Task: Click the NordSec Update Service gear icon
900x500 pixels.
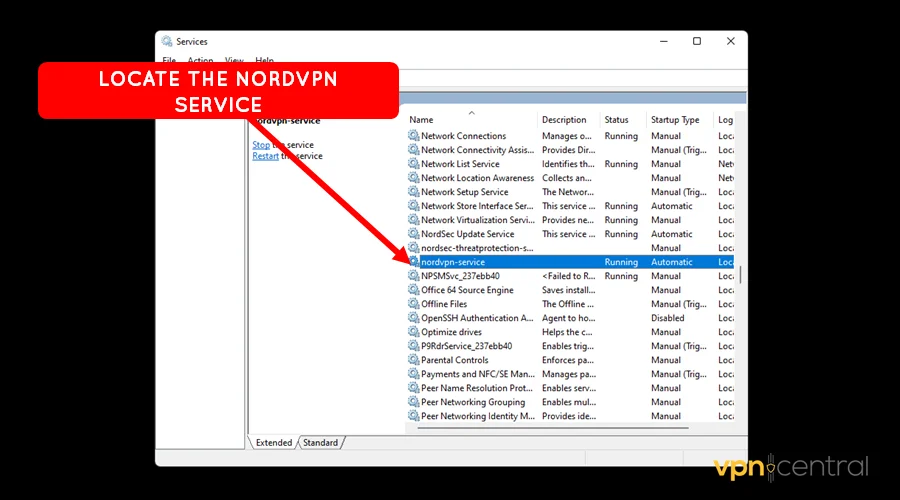Action: tap(413, 234)
